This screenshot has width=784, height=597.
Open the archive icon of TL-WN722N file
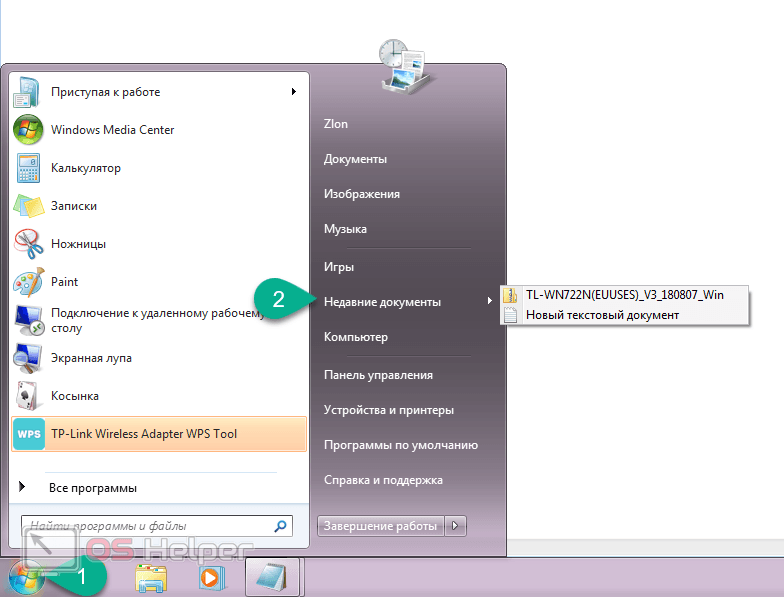510,295
